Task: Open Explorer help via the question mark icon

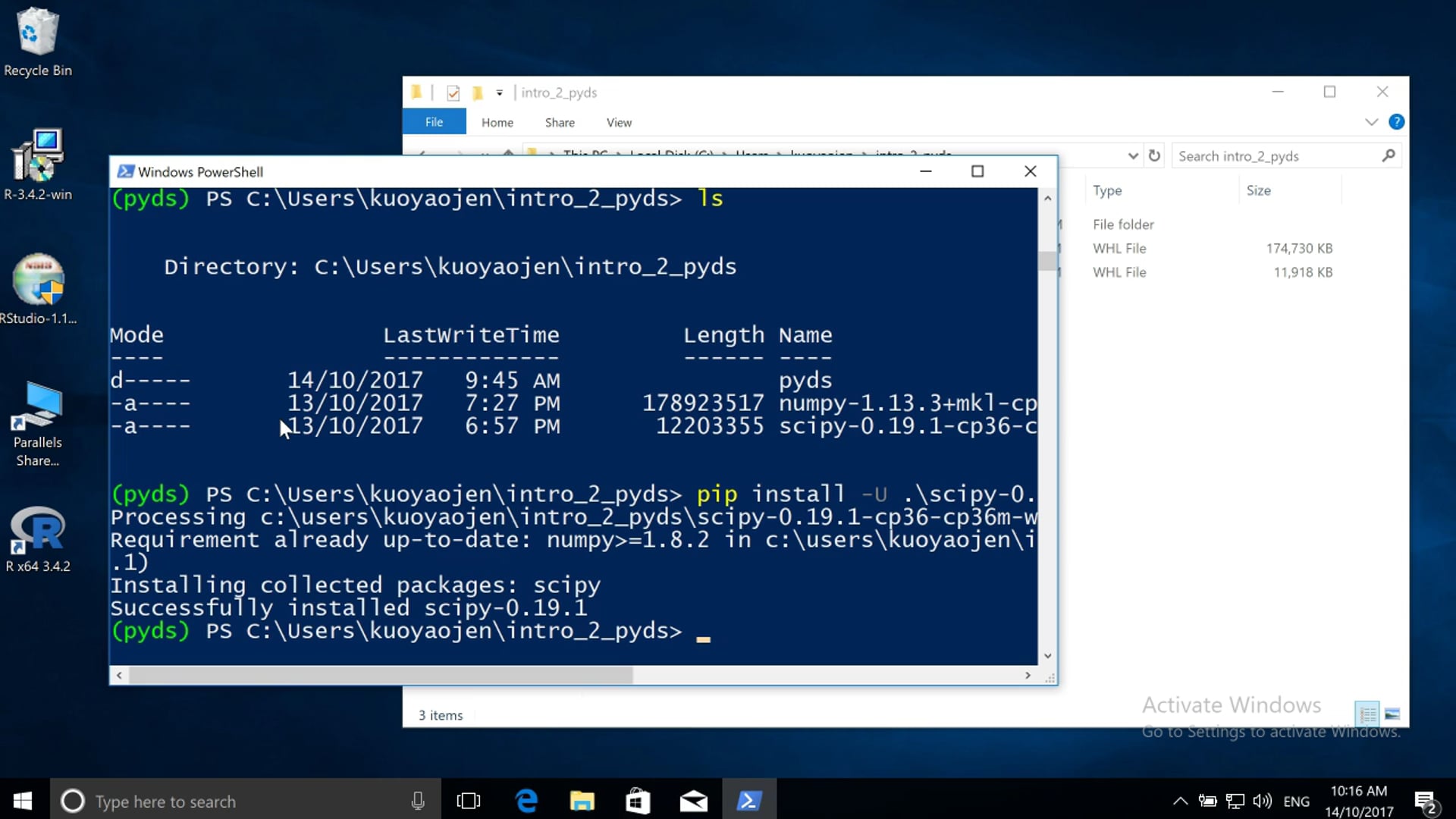Action: (1396, 121)
